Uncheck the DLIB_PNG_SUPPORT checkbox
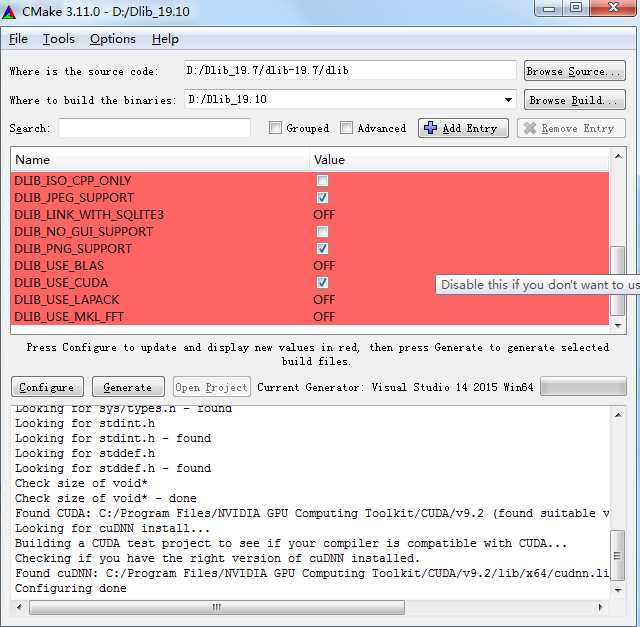This screenshot has width=640, height=627. pos(322,249)
